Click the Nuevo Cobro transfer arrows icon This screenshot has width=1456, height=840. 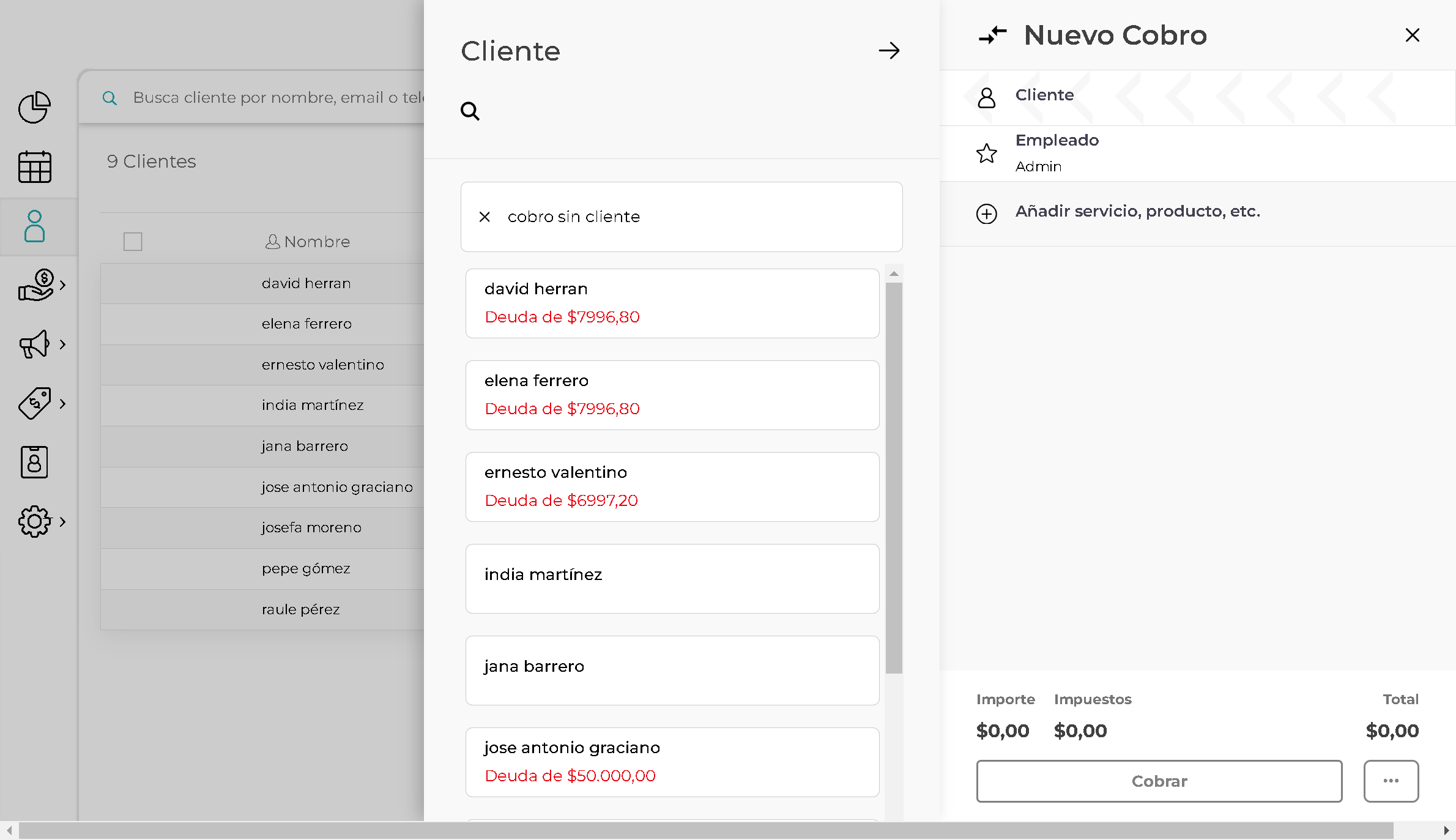[992, 35]
